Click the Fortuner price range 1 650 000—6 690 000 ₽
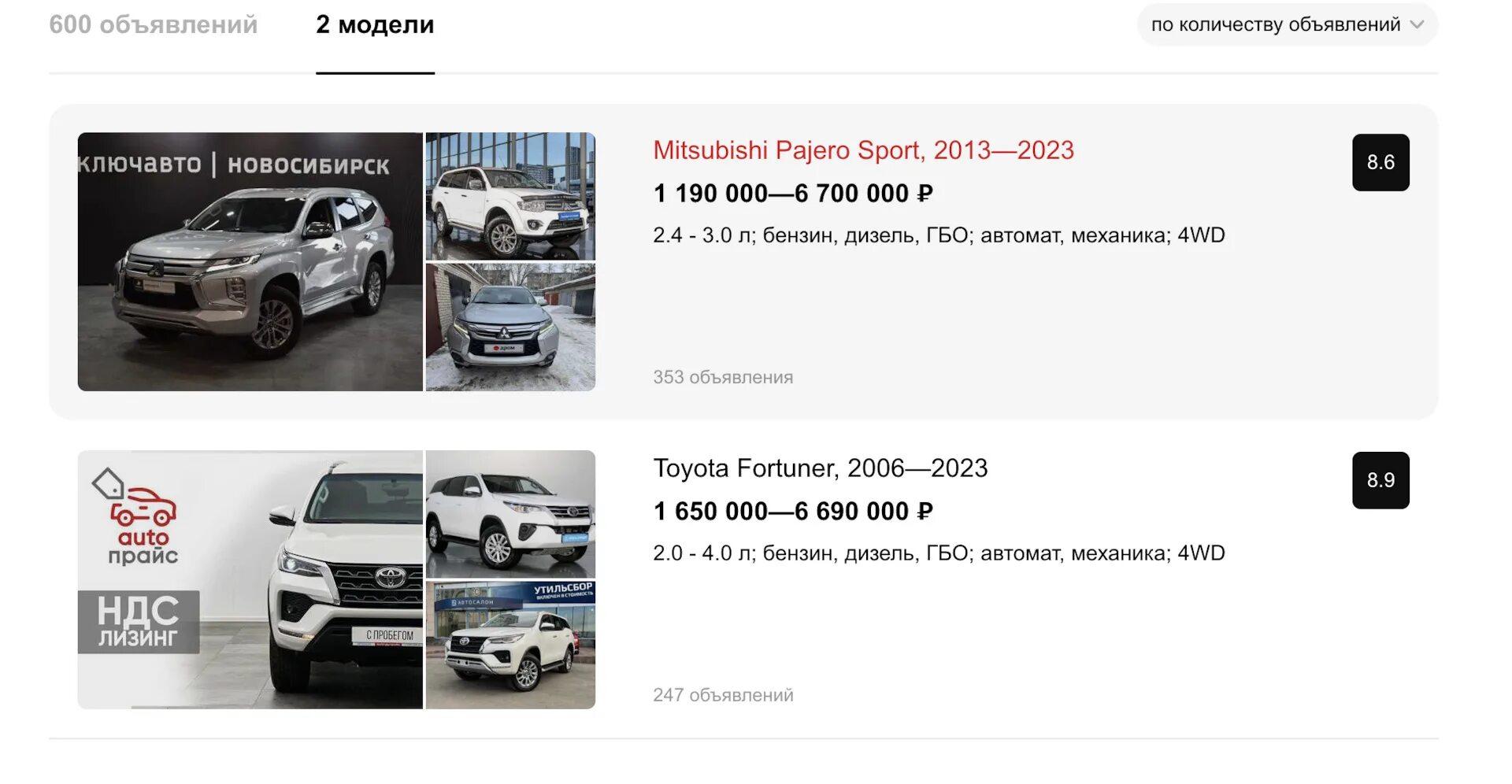Image resolution: width=1512 pixels, height=784 pixels. [793, 511]
